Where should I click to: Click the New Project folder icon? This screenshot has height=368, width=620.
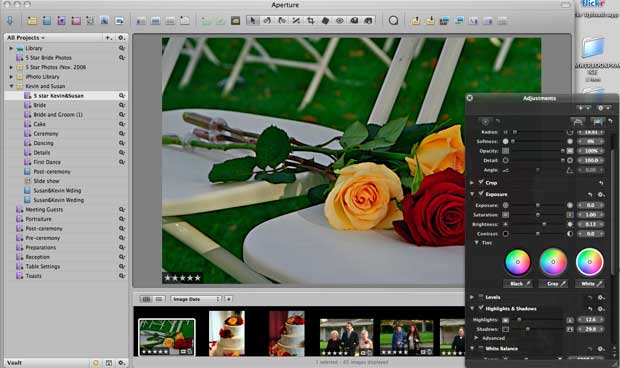pyautogui.click(x=32, y=21)
